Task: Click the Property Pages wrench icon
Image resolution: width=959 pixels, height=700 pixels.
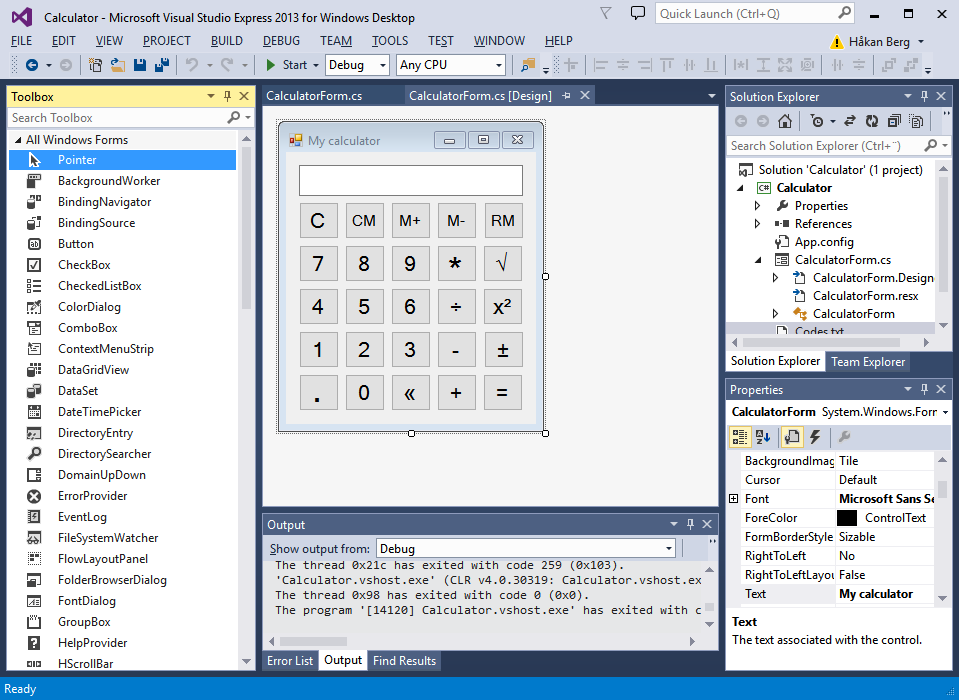Action: click(844, 437)
